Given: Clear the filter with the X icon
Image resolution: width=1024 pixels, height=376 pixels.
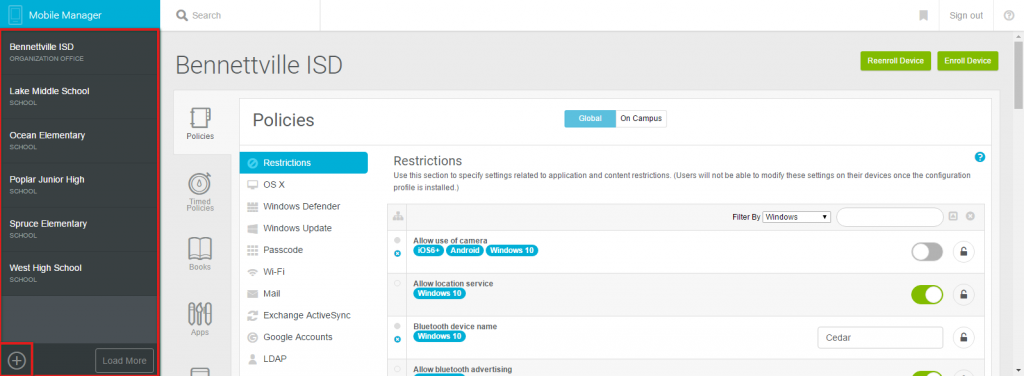Looking at the screenshot, I should [970, 216].
